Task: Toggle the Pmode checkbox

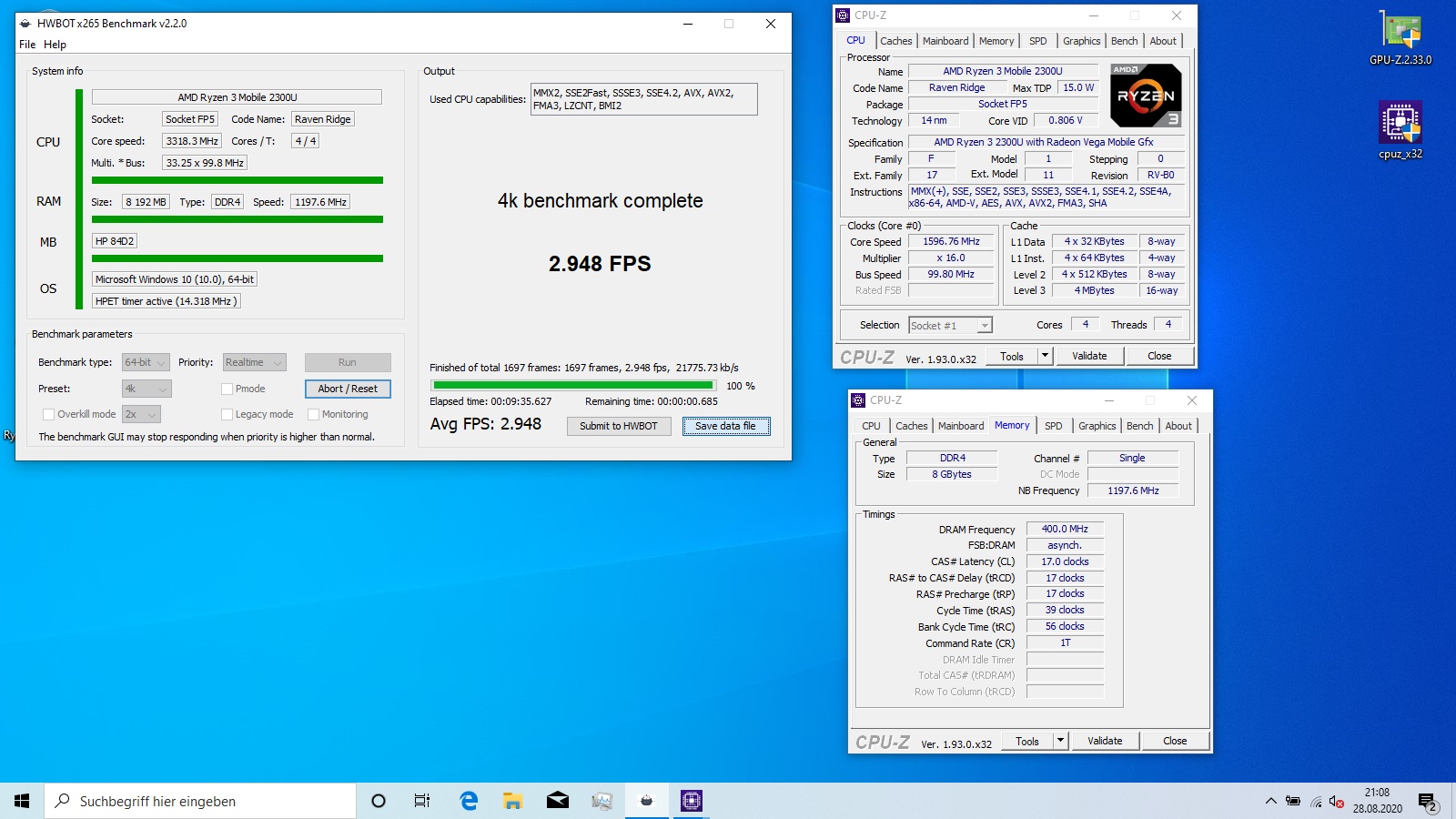Action: [227, 389]
